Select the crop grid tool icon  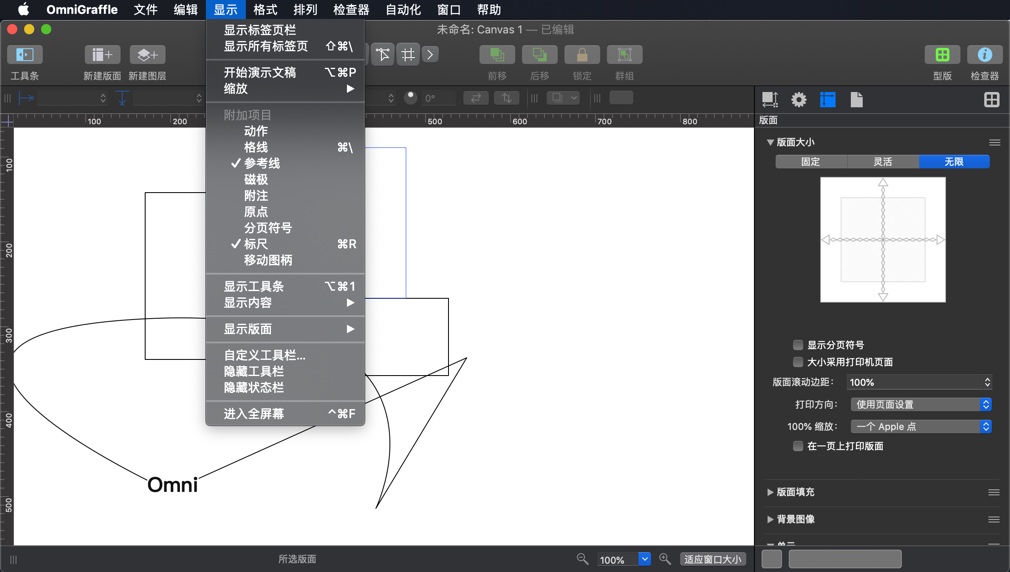408,55
